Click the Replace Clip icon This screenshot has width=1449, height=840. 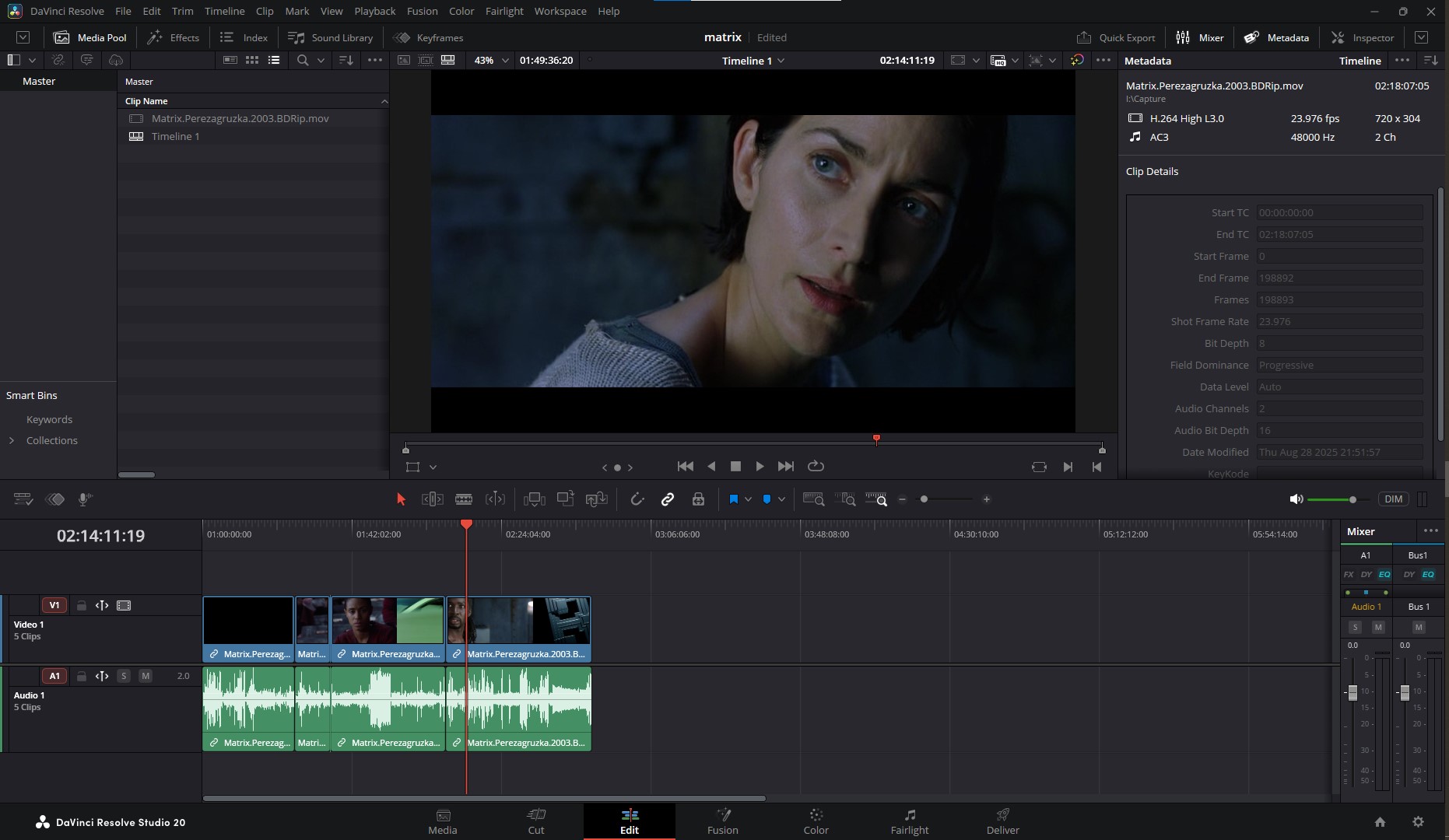pyautogui.click(x=597, y=499)
